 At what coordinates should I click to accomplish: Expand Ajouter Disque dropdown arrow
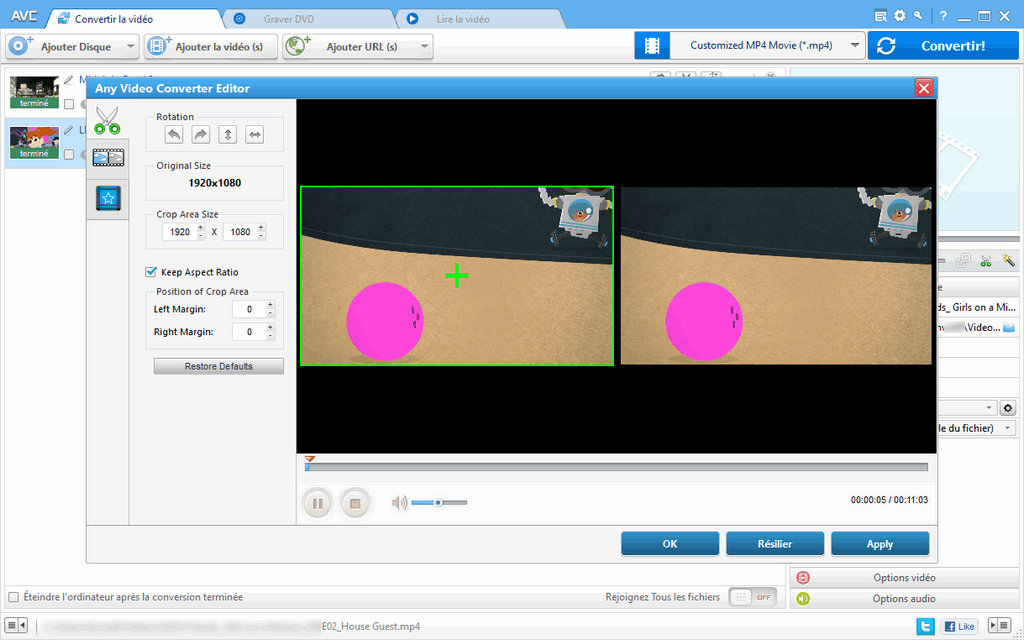point(131,46)
